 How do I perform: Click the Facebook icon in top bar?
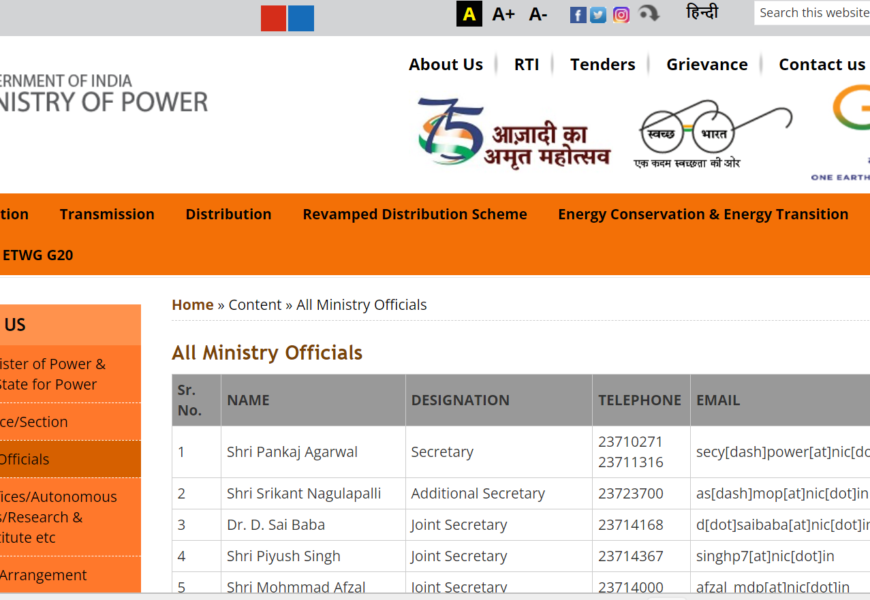(578, 14)
